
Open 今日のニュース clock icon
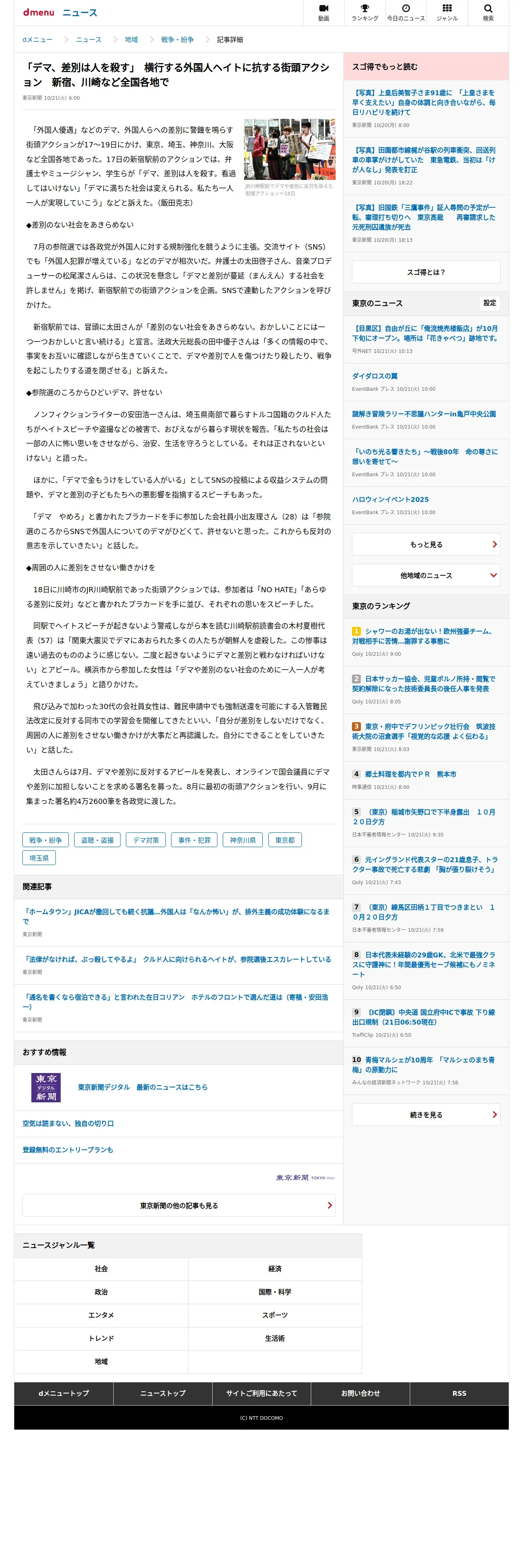[406, 12]
